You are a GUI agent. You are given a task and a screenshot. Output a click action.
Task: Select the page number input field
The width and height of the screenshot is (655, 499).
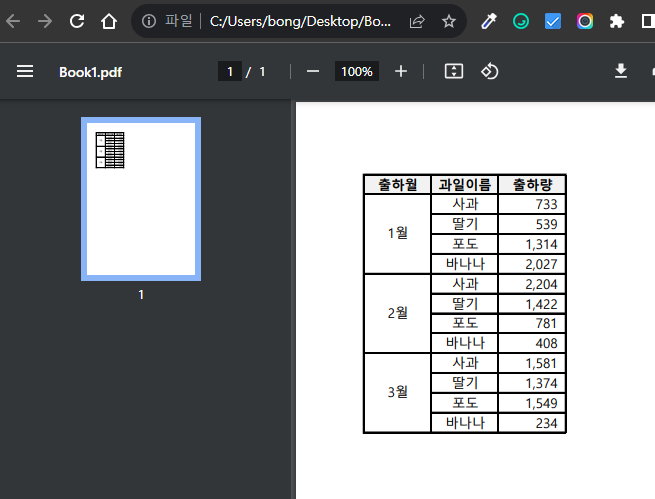[x=230, y=71]
